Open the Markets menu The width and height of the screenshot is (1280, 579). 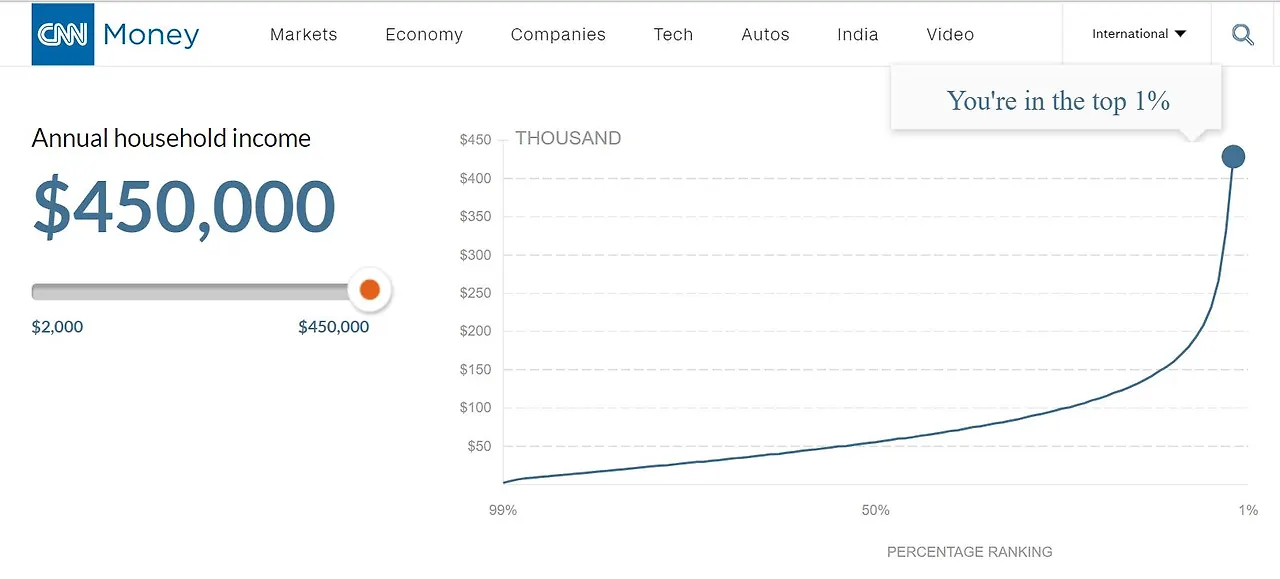[303, 35]
